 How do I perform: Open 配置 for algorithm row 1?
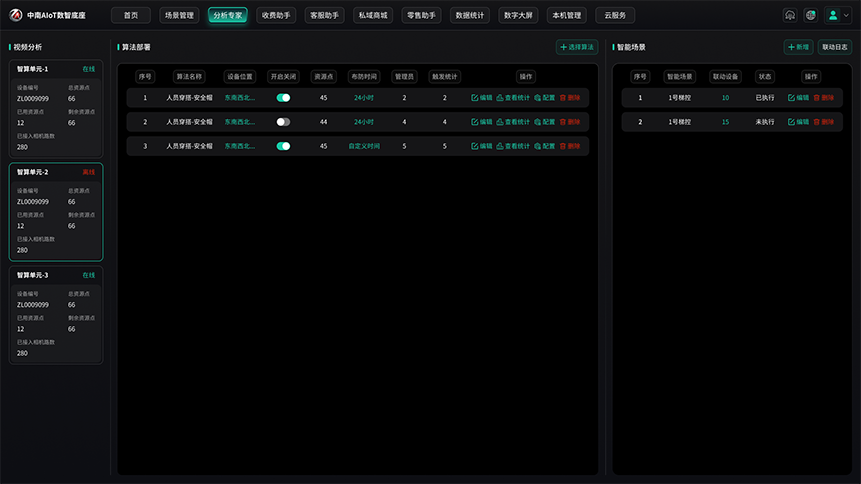pos(545,98)
